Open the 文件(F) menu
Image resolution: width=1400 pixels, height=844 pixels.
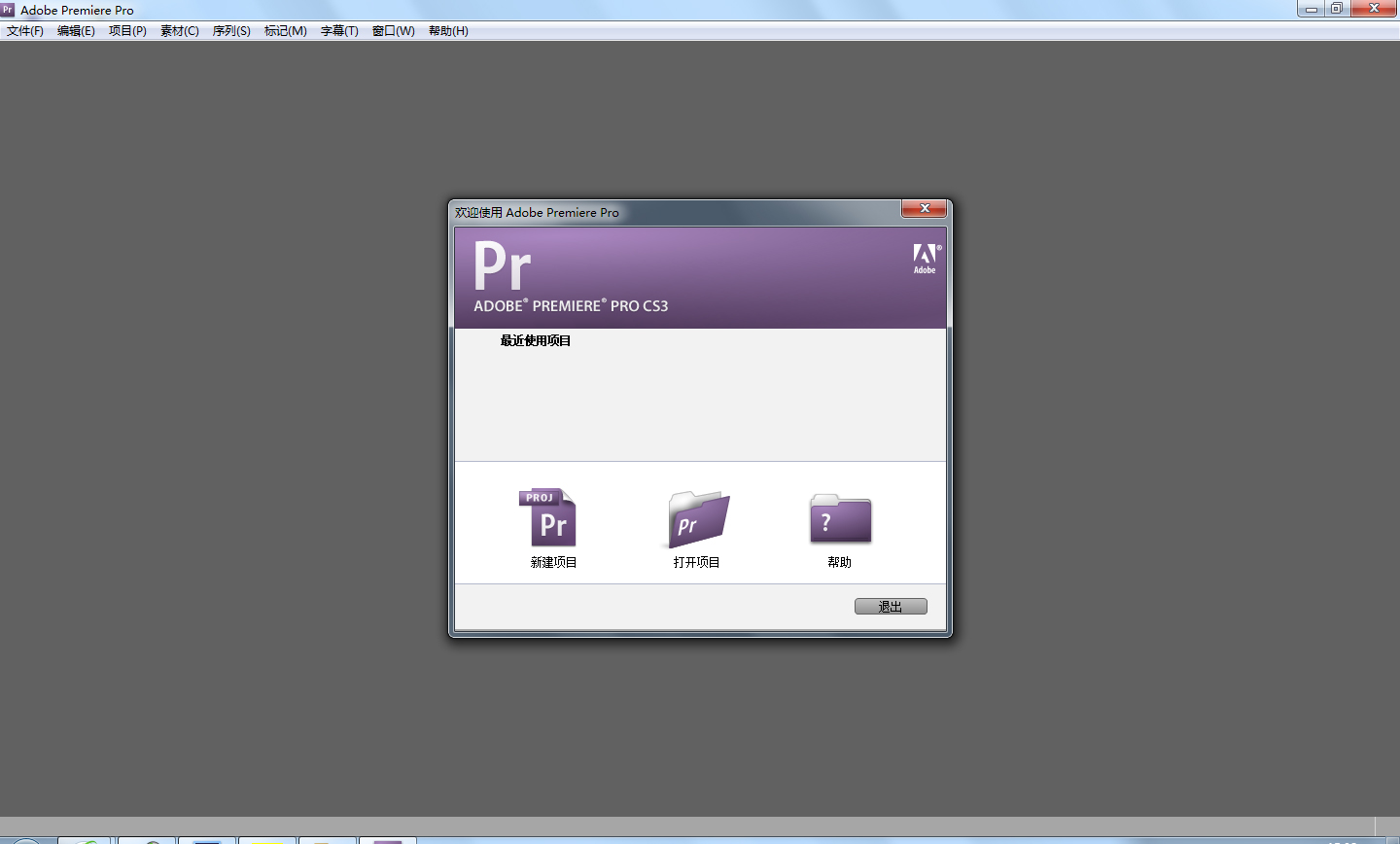(x=25, y=31)
